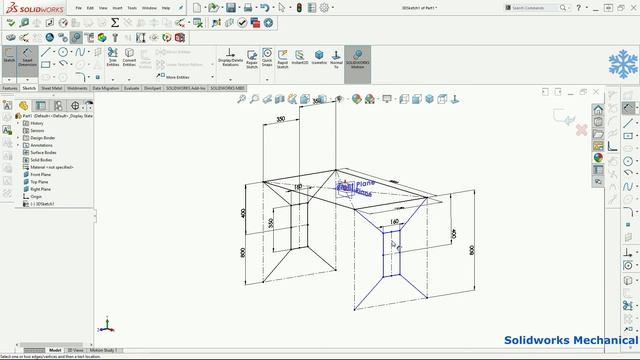Click the Instant2D tool
Image resolution: width=640 pixels, height=360 pixels.
click(300, 57)
